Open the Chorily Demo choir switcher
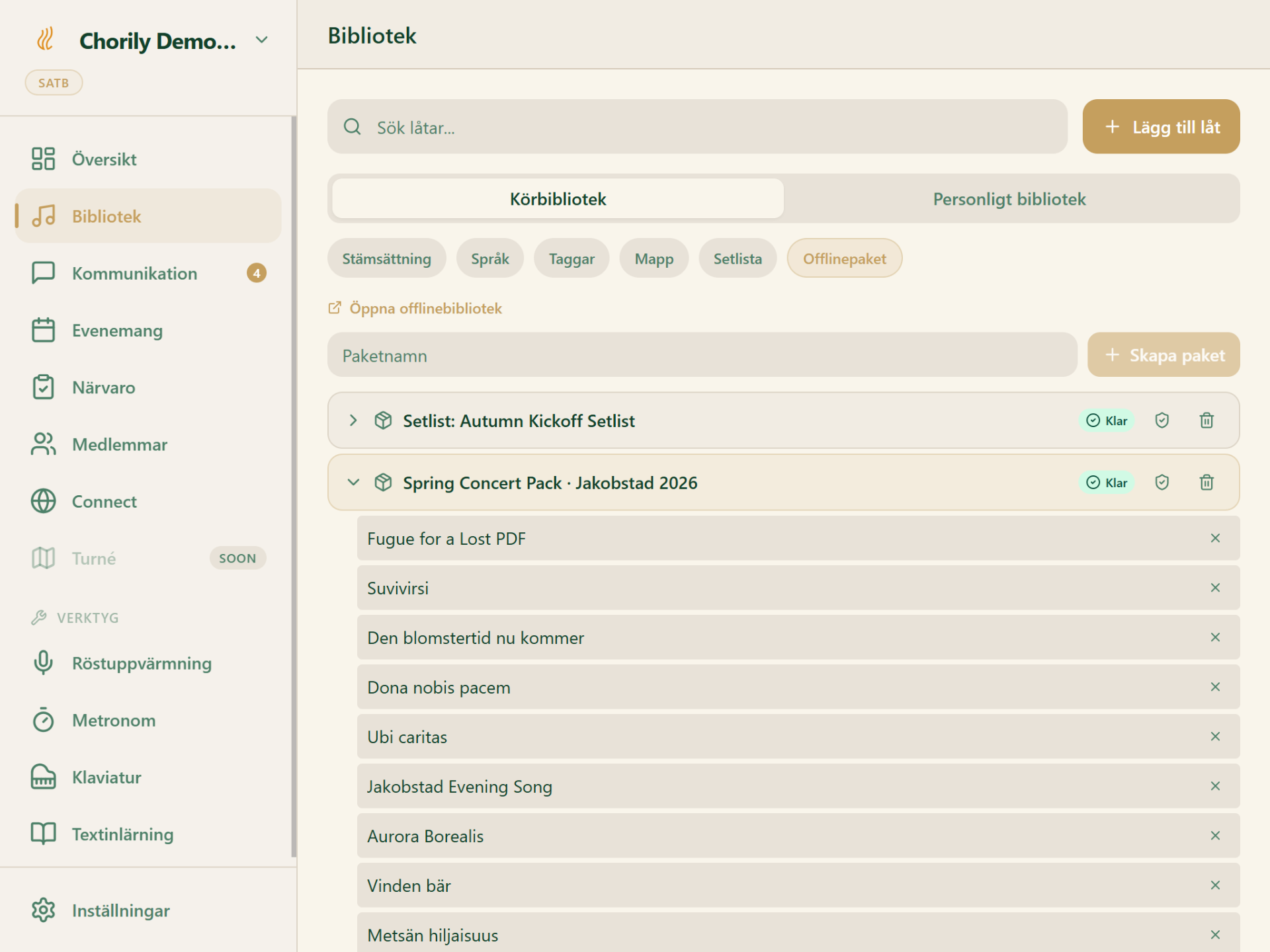Screen dimensions: 1270x952 pos(262,40)
